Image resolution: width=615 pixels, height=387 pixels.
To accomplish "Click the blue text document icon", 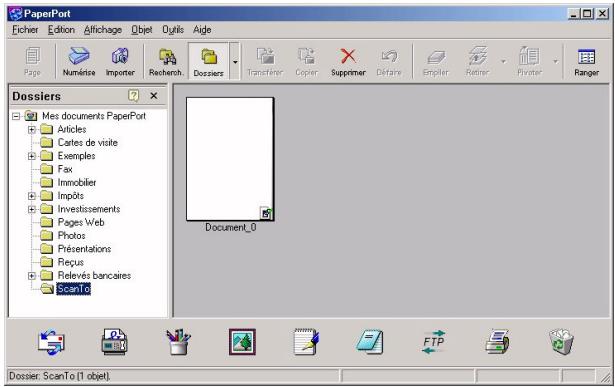I will tap(370, 342).
